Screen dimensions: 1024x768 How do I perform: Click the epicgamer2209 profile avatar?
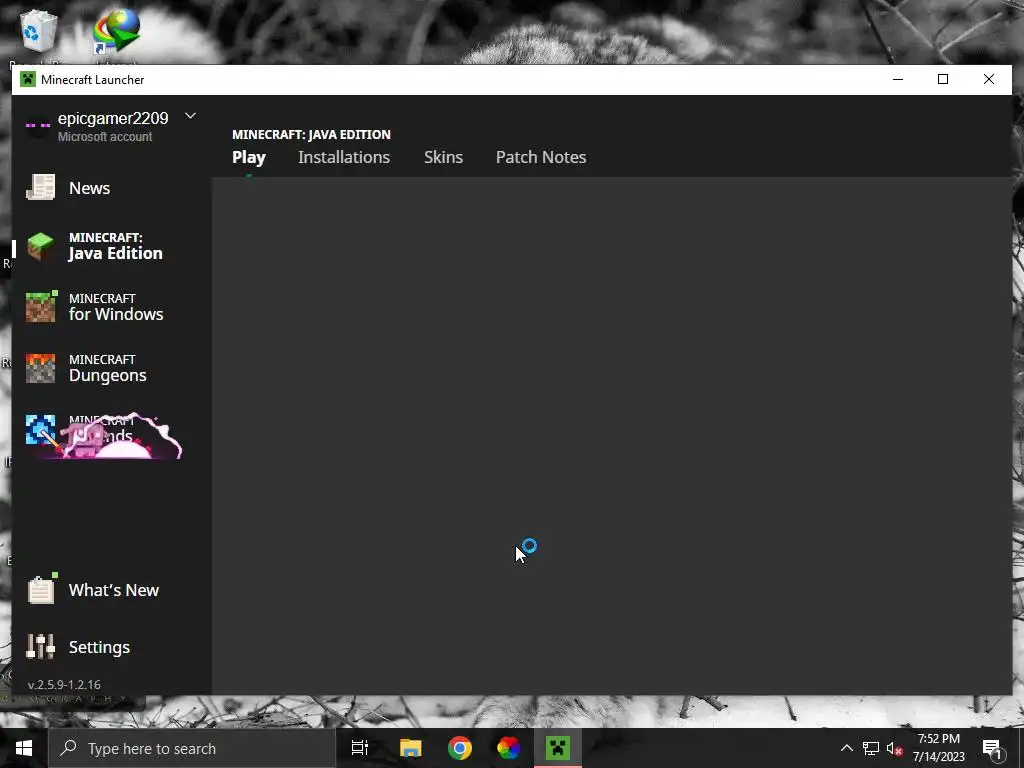click(x=37, y=125)
